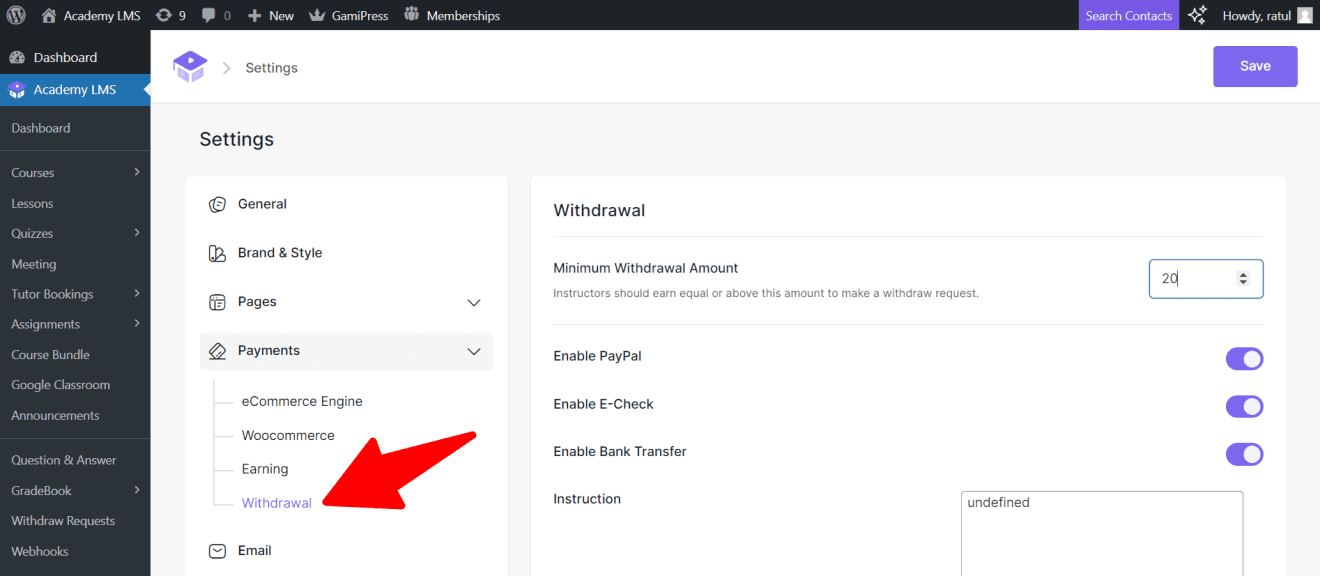
Task: Expand the Pages settings section
Action: click(473, 302)
